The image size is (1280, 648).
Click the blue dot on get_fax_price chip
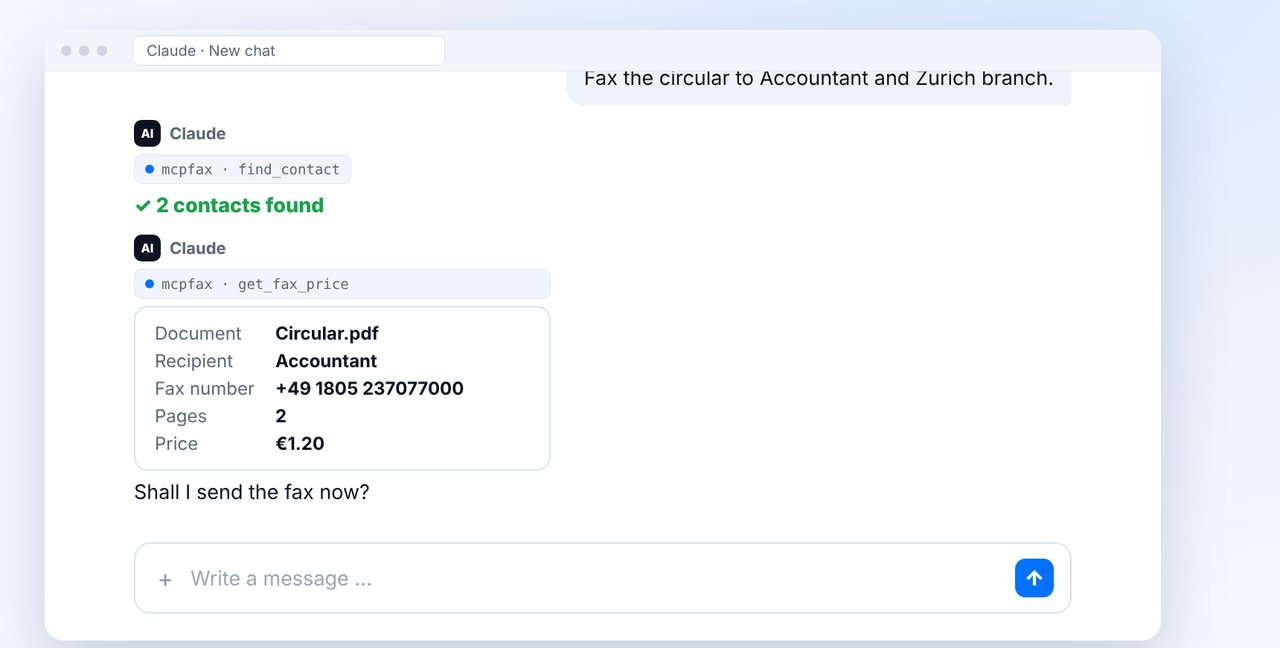tap(149, 284)
